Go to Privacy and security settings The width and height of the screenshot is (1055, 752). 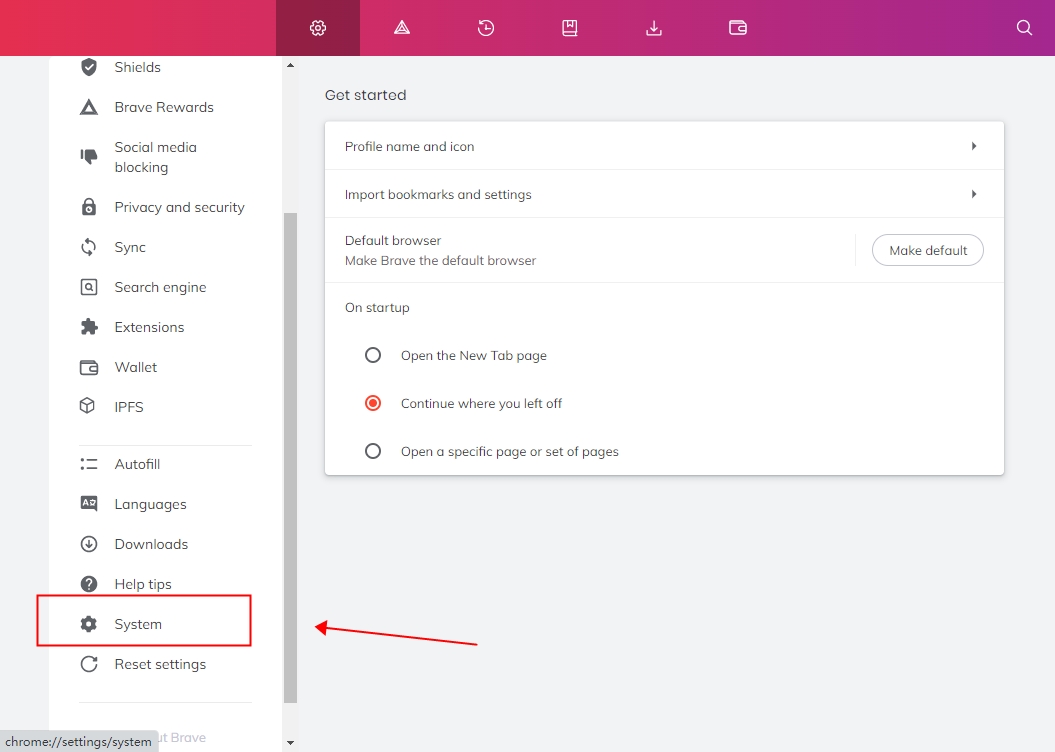pyautogui.click(x=179, y=207)
